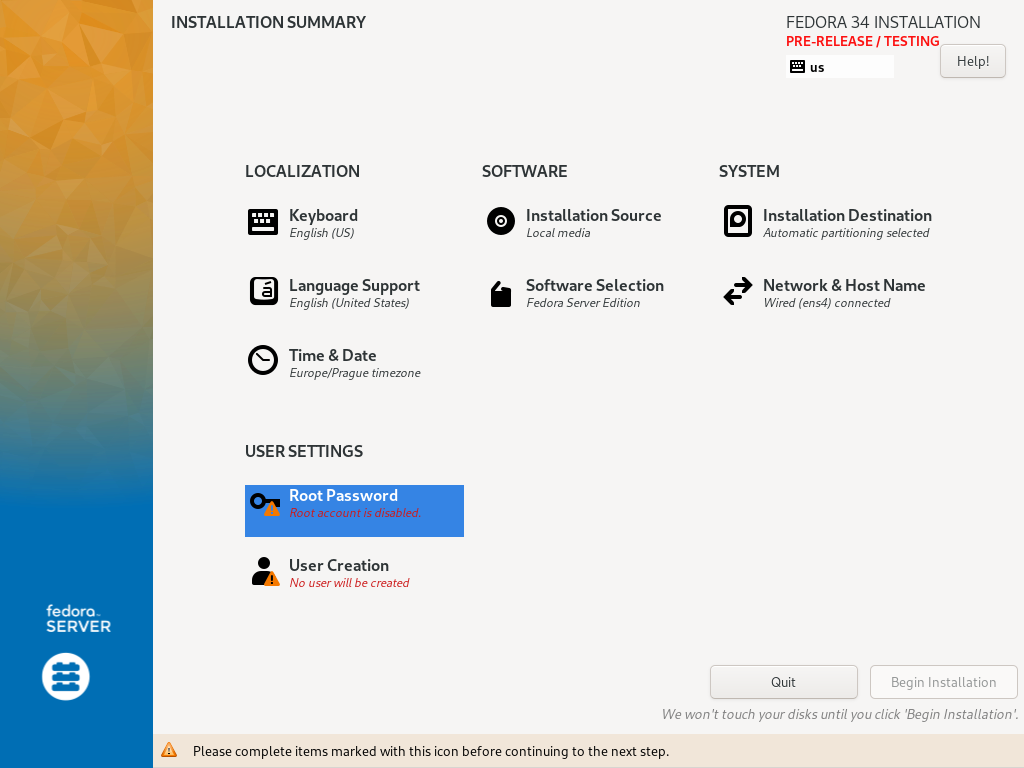The image size is (1024, 768).
Task: Click the 'SOFTWARE' section heading
Action: pyautogui.click(x=524, y=171)
